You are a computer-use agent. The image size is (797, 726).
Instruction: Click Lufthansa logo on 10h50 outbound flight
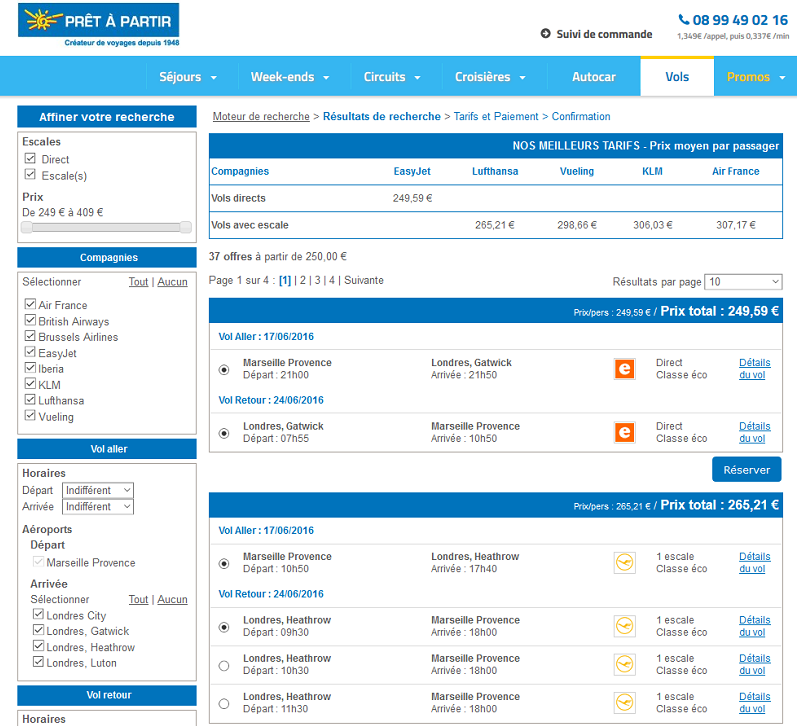pos(624,563)
